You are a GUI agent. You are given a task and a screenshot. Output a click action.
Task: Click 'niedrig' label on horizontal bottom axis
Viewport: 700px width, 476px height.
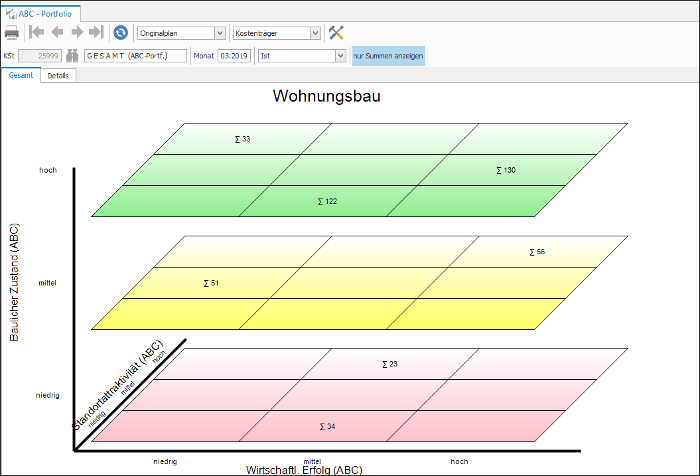(x=165, y=462)
